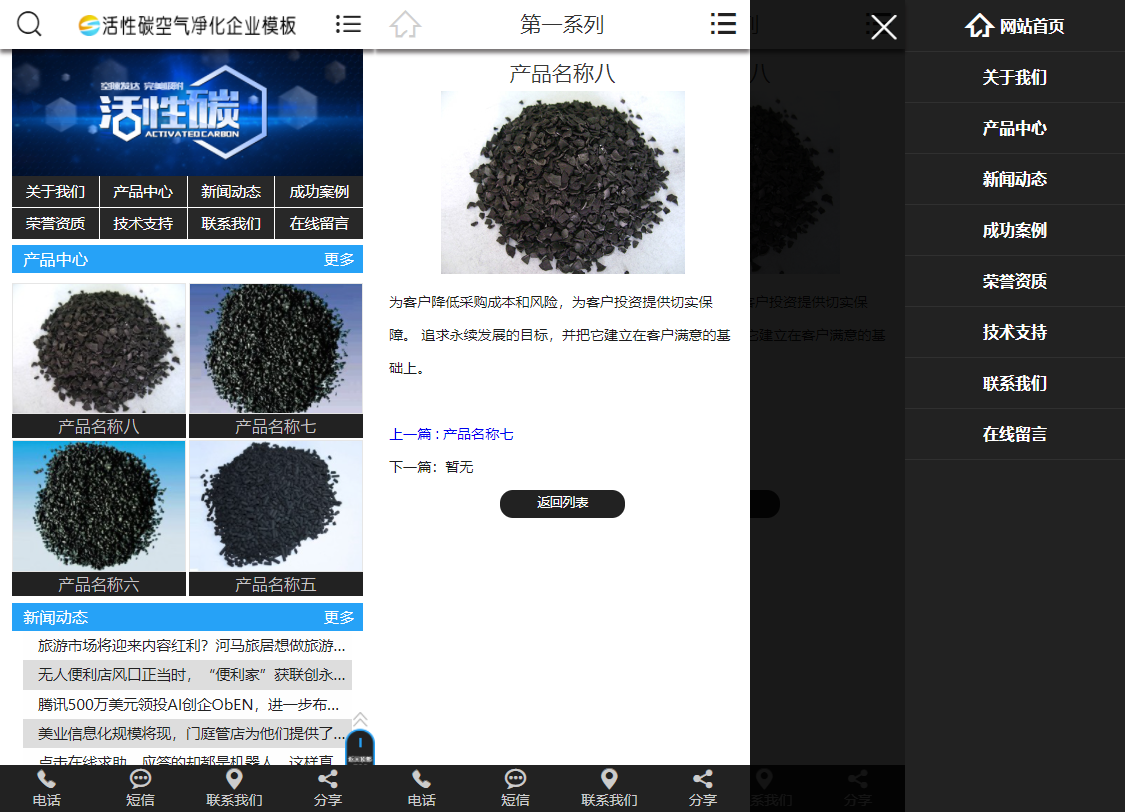Click the 第一系列 header title
The image size is (1125, 812).
[x=562, y=24]
